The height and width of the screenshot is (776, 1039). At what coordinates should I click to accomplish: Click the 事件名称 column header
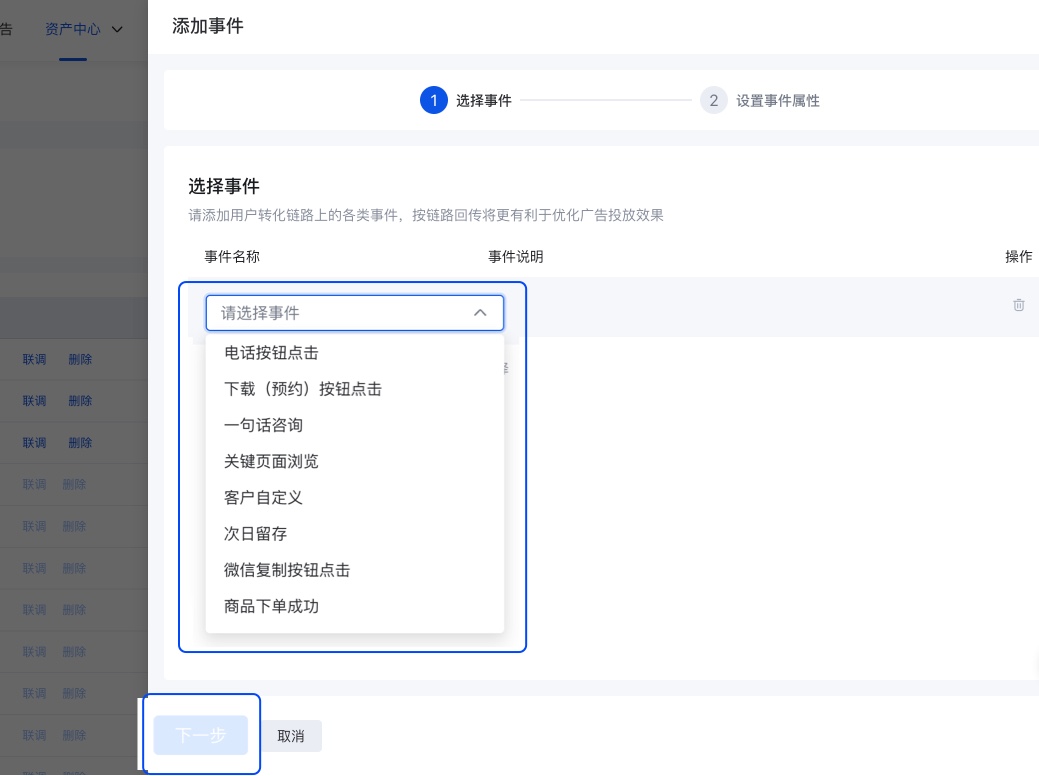coord(232,256)
